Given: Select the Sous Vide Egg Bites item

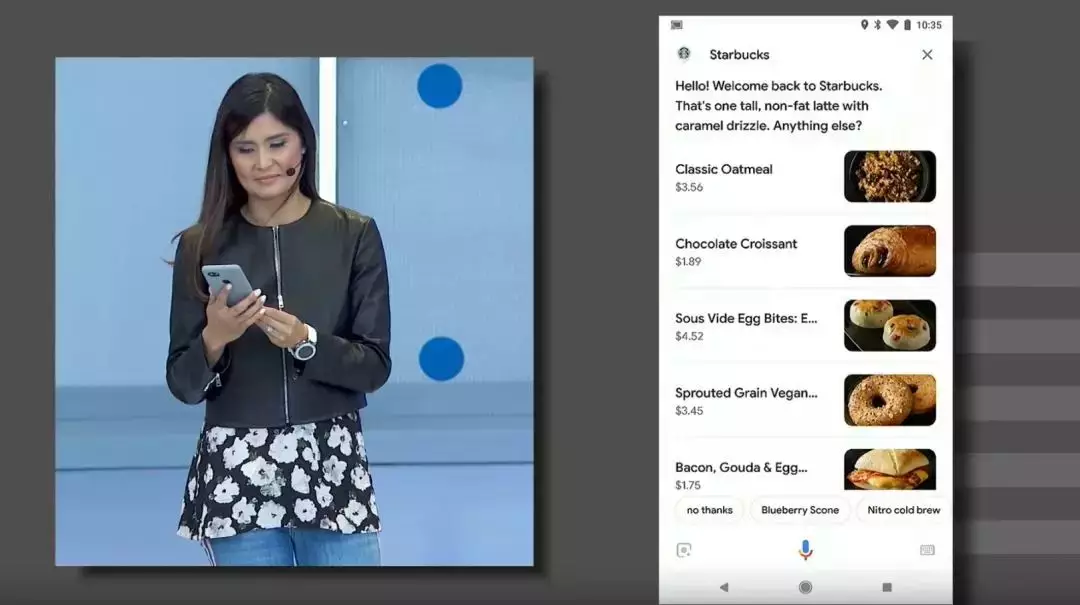Looking at the screenshot, I should coord(805,326).
